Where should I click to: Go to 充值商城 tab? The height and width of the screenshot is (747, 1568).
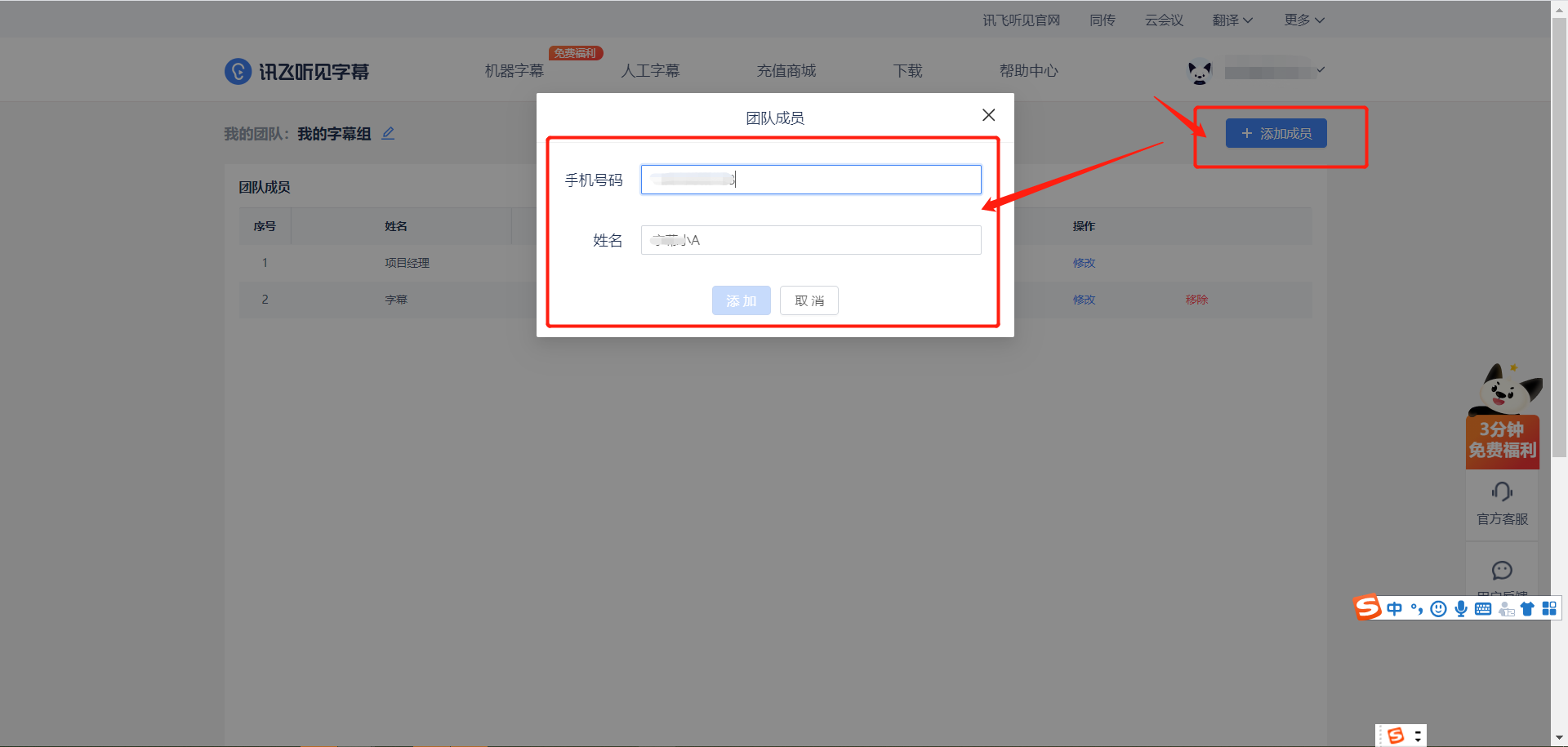point(786,71)
